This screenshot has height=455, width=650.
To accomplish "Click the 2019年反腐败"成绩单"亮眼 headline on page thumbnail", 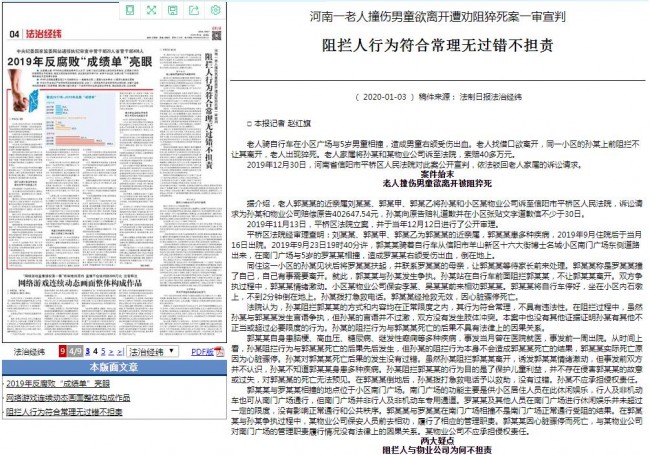I will (80, 62).
